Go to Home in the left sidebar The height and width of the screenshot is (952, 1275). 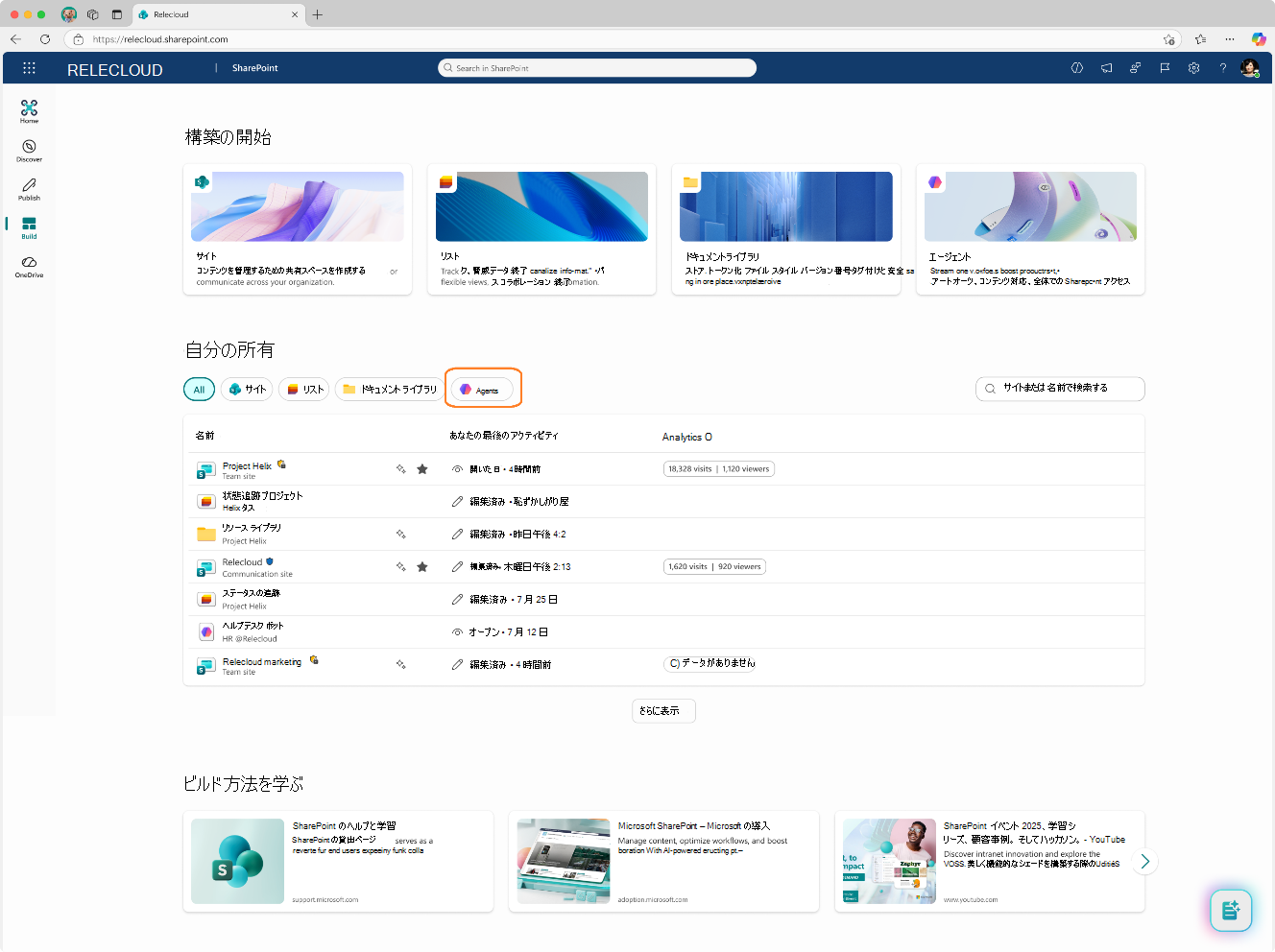click(29, 111)
